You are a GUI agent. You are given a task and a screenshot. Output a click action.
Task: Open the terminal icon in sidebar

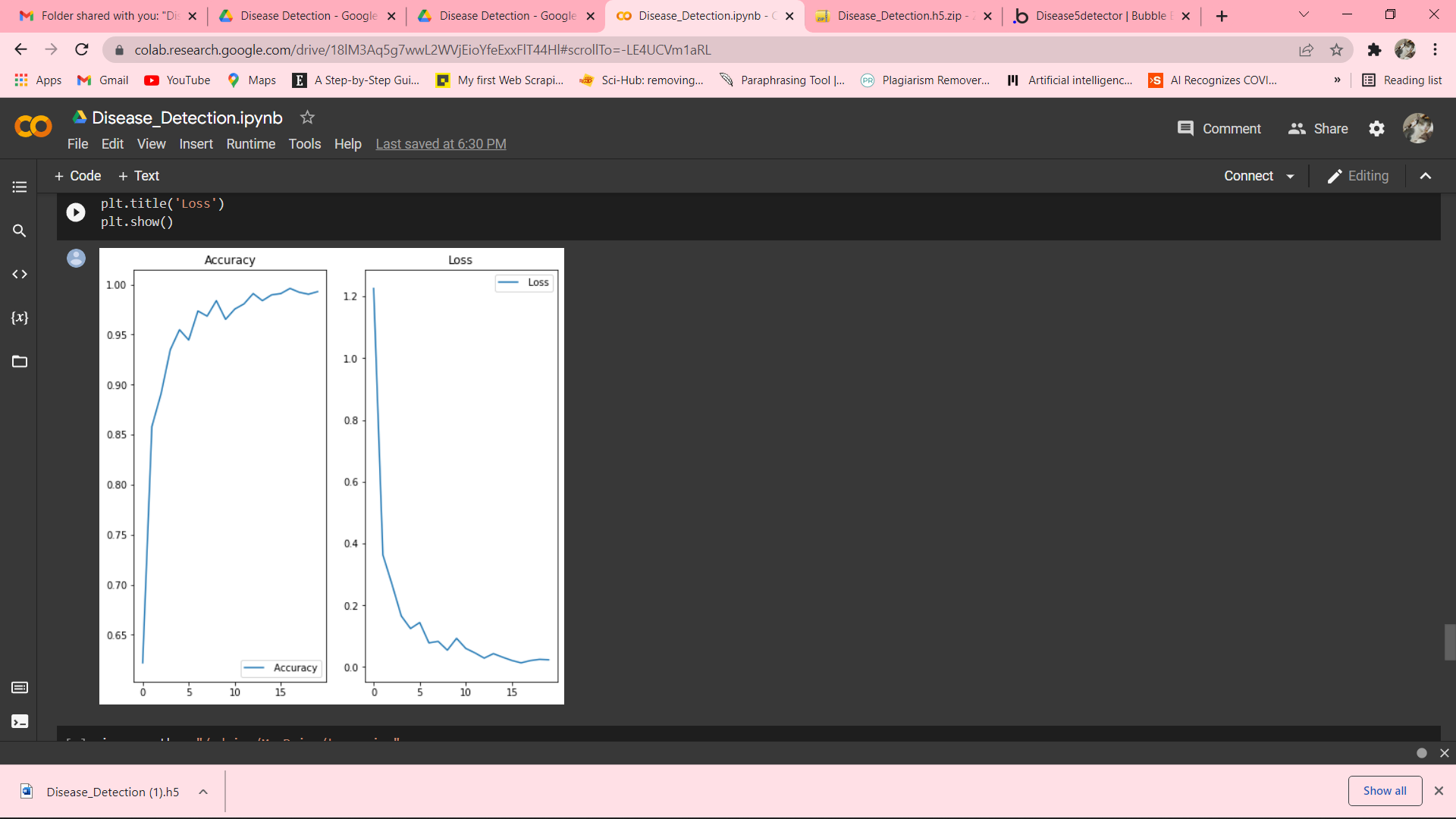click(20, 721)
